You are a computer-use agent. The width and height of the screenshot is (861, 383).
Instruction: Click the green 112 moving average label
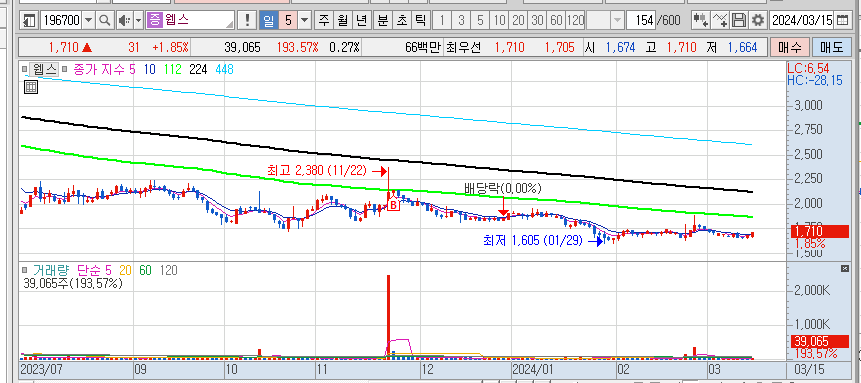pos(172,70)
